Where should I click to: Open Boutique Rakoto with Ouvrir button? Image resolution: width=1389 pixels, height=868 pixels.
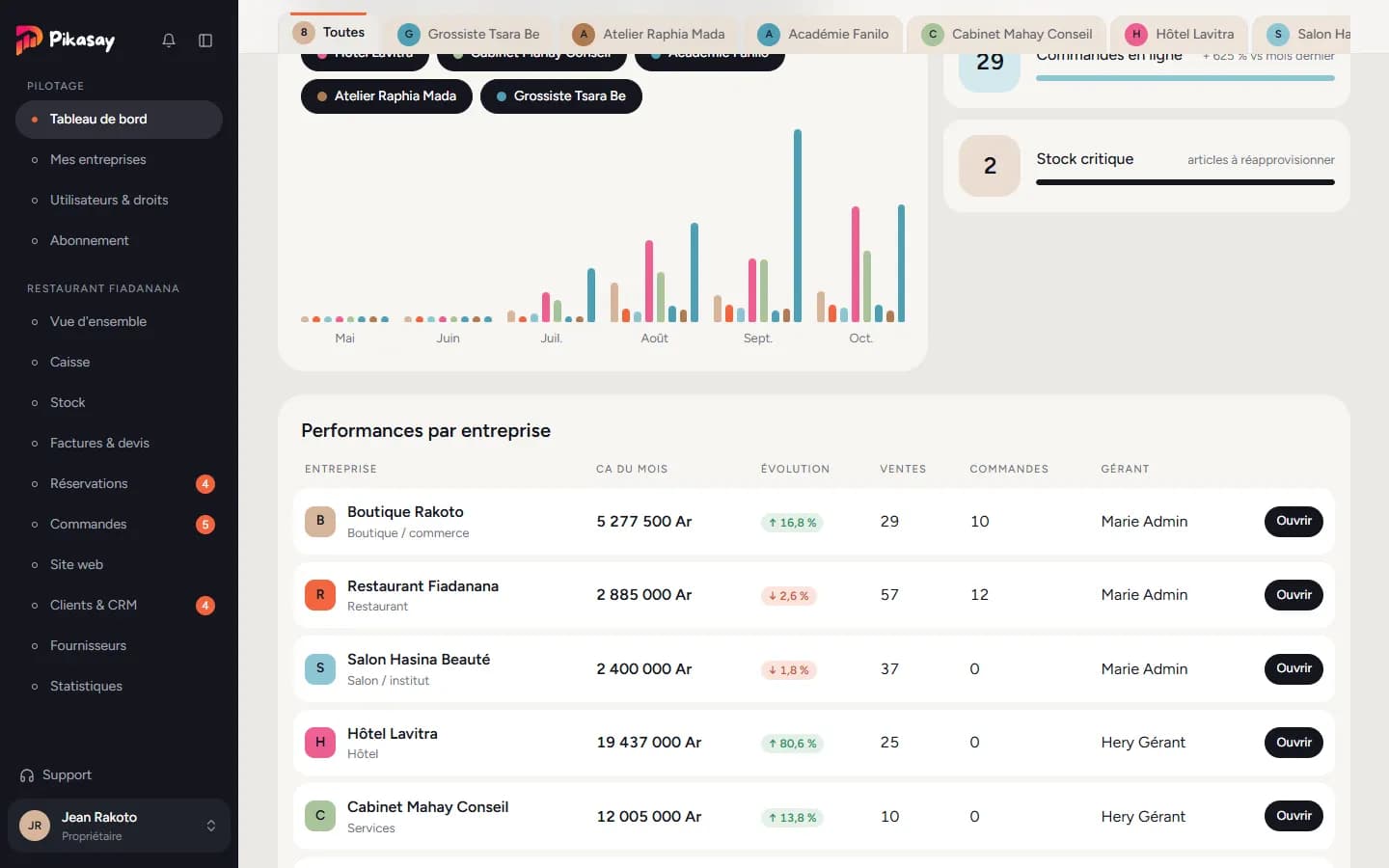1294,521
